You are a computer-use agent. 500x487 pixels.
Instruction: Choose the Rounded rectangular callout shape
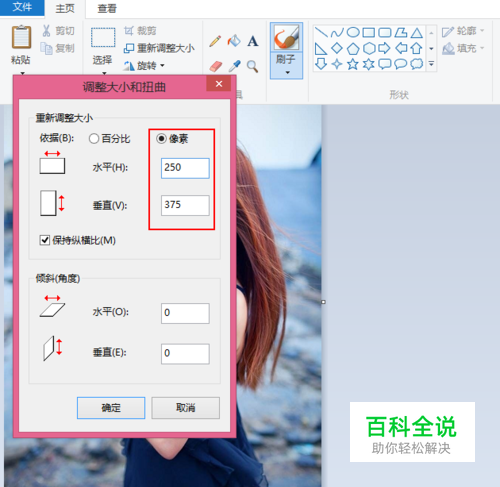pos(385,64)
